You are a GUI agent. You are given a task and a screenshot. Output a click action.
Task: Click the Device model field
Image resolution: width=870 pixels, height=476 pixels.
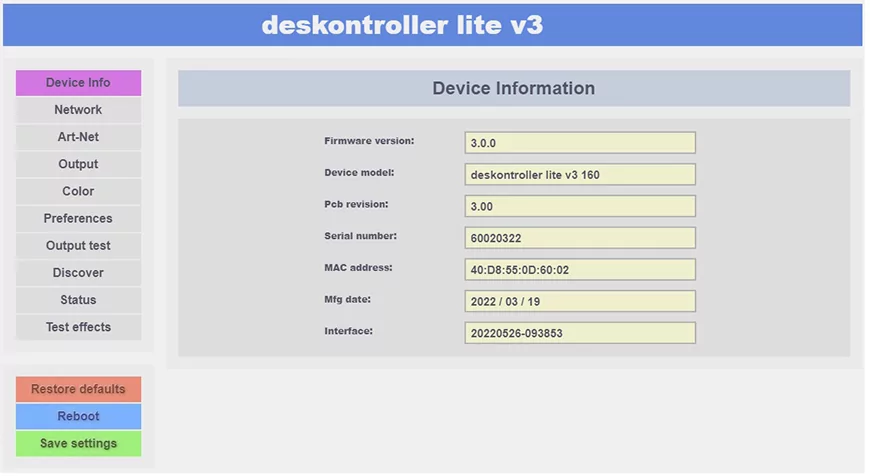coord(580,175)
